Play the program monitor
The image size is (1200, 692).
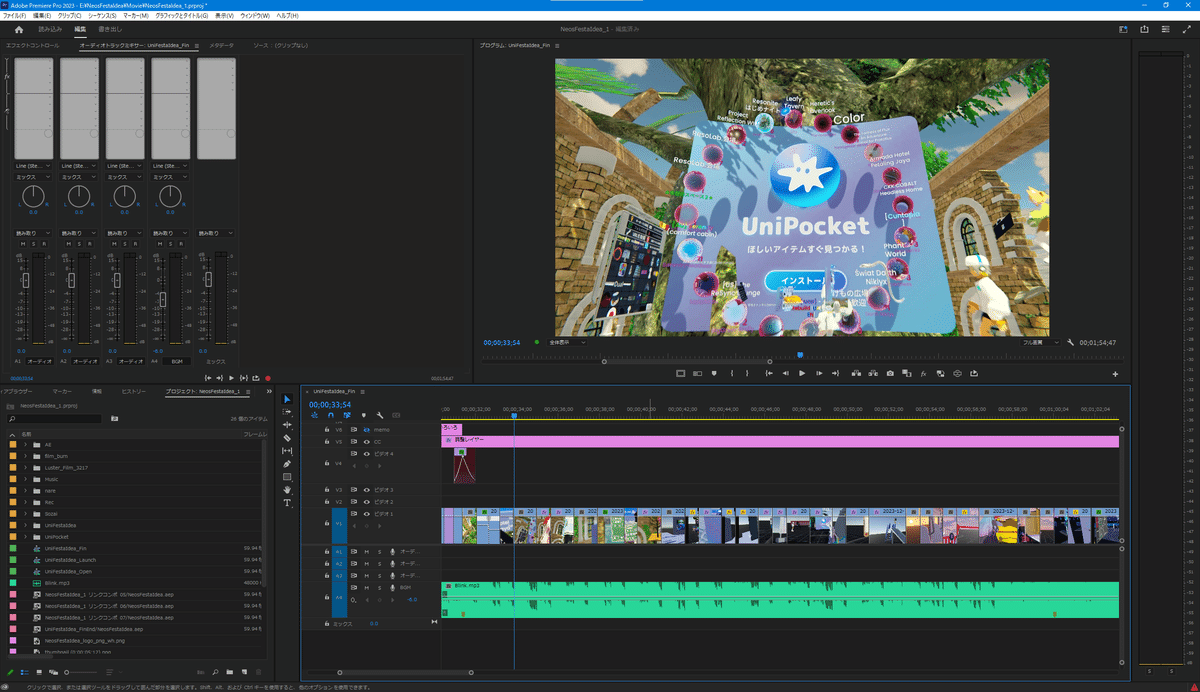802,373
